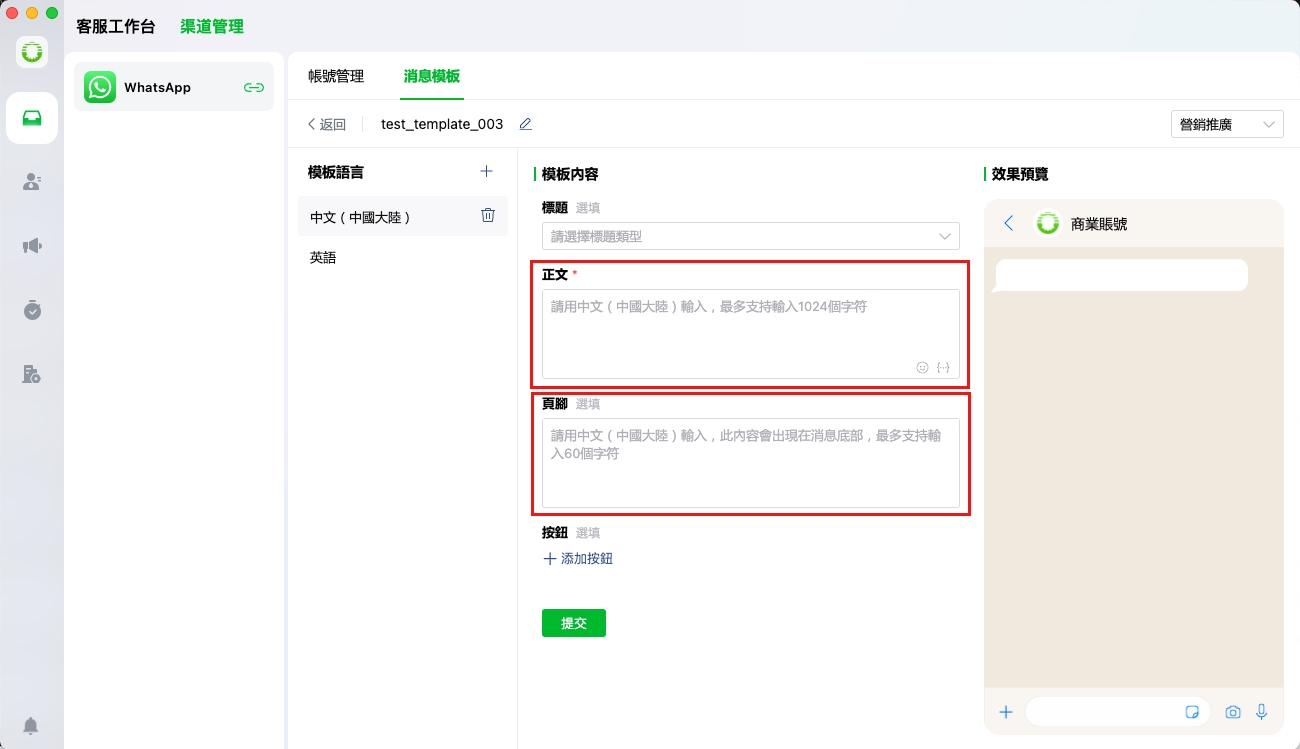Insert variable using braces icon in 正文

pos(943,367)
